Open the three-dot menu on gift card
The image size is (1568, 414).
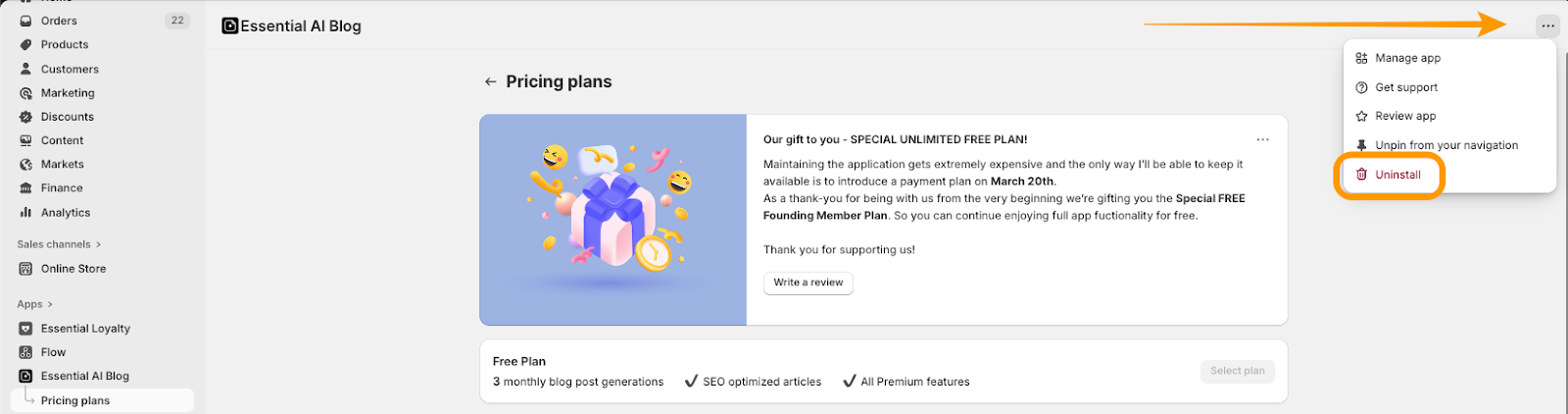(1262, 140)
